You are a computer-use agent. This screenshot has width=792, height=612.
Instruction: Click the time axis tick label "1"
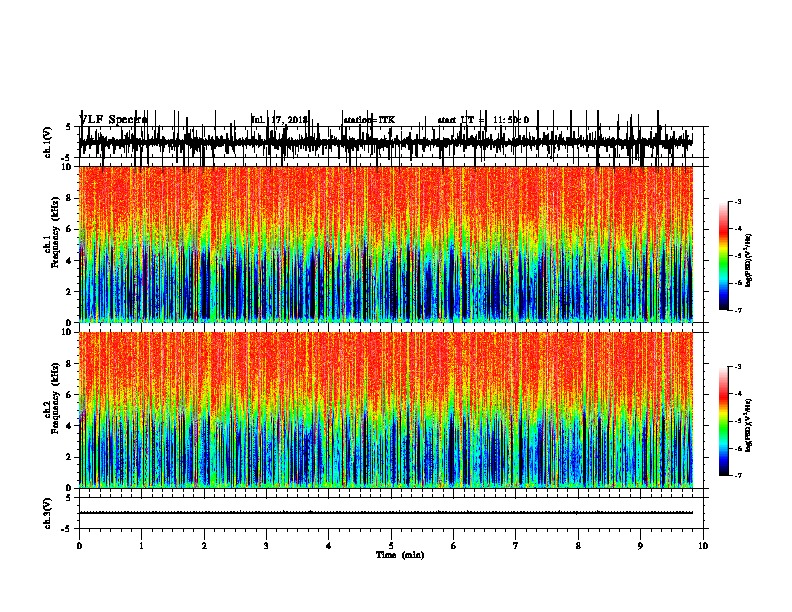point(142,546)
